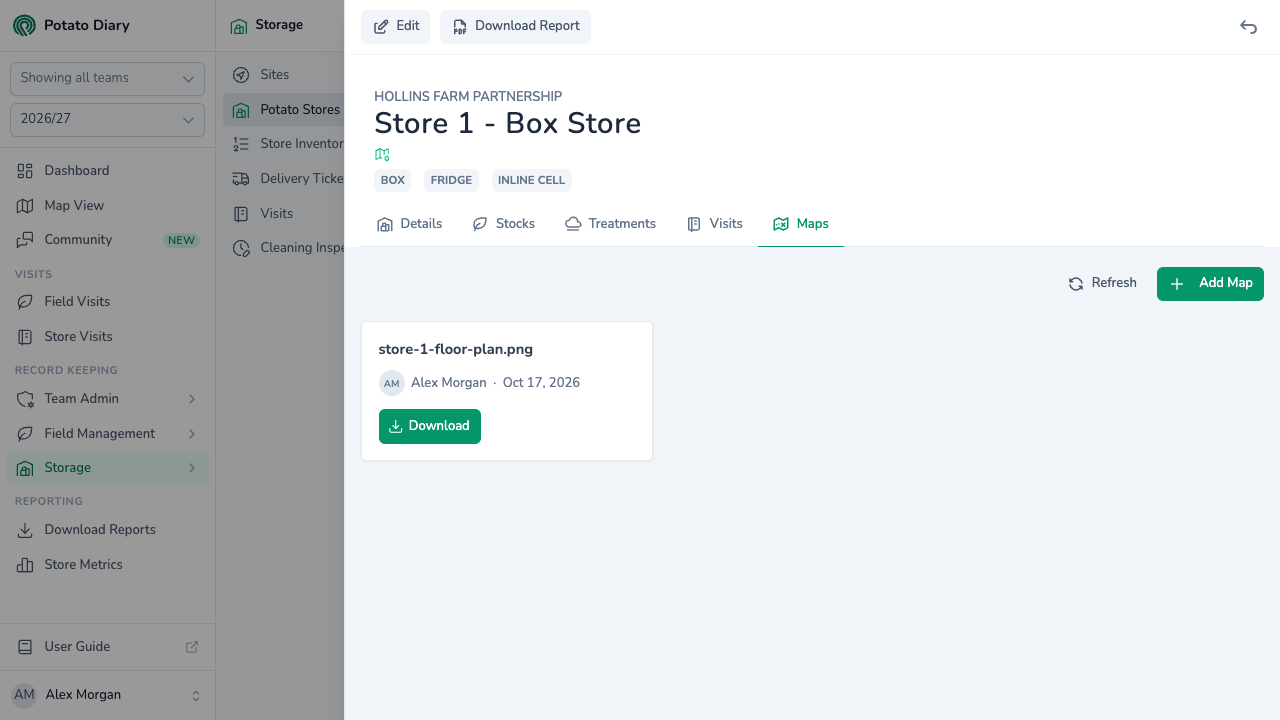
Task: Click the Map View icon
Action: pyautogui.click(x=25, y=206)
